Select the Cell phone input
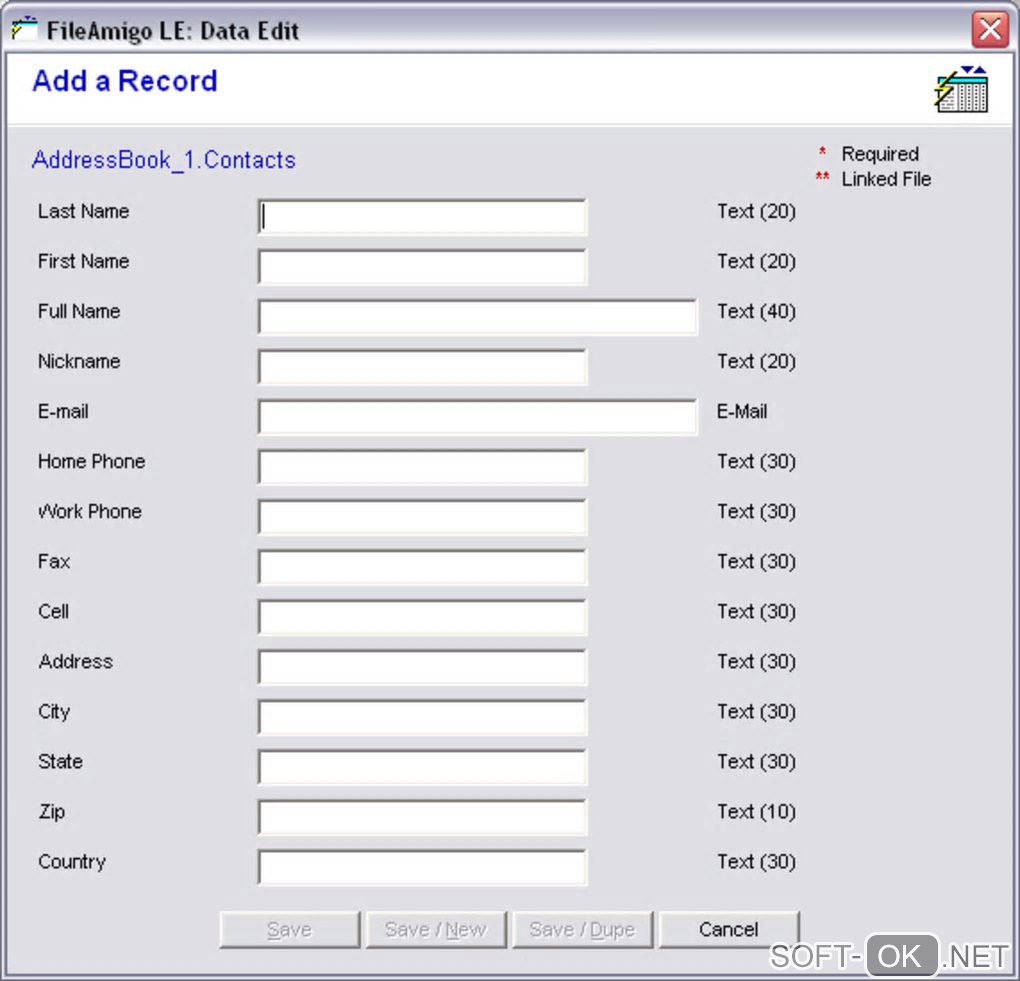 [x=422, y=617]
